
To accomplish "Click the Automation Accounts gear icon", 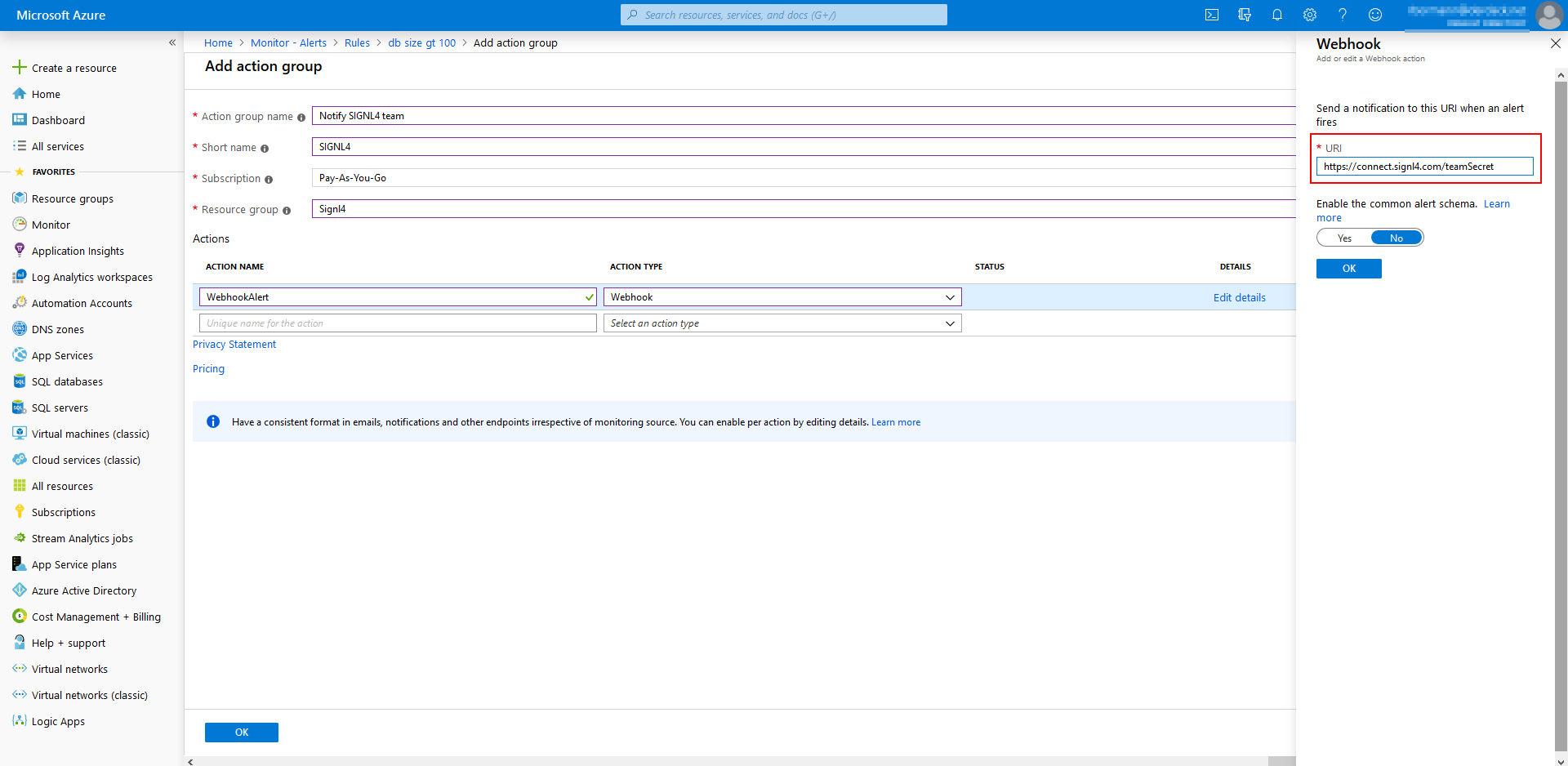I will pyautogui.click(x=20, y=303).
